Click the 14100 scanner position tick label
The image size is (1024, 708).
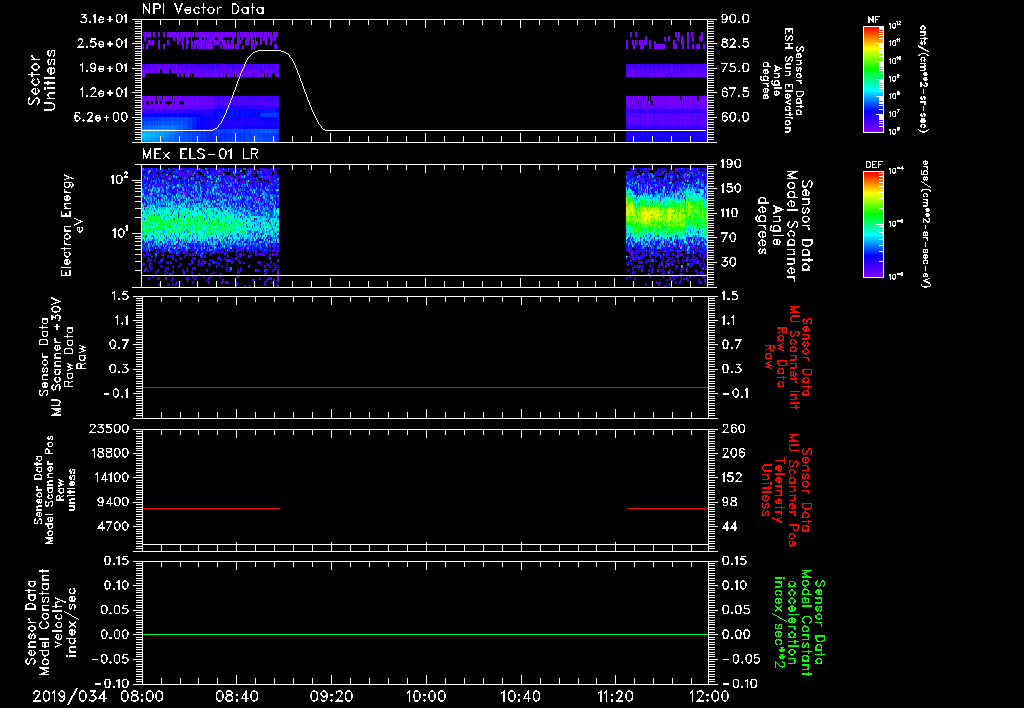pyautogui.click(x=109, y=477)
